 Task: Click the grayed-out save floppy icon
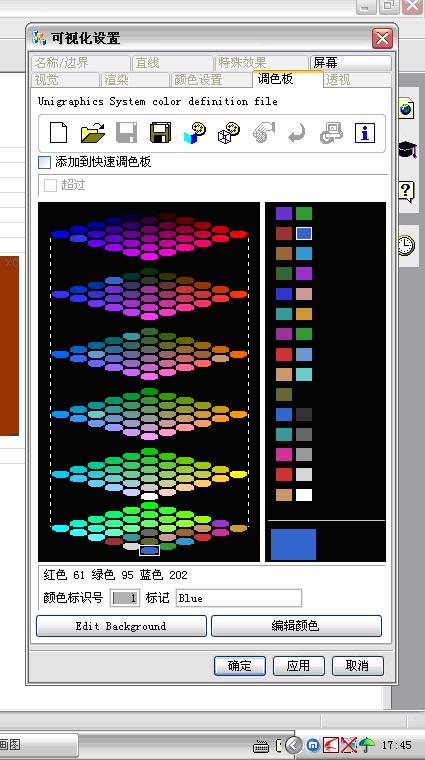pyautogui.click(x=126, y=132)
